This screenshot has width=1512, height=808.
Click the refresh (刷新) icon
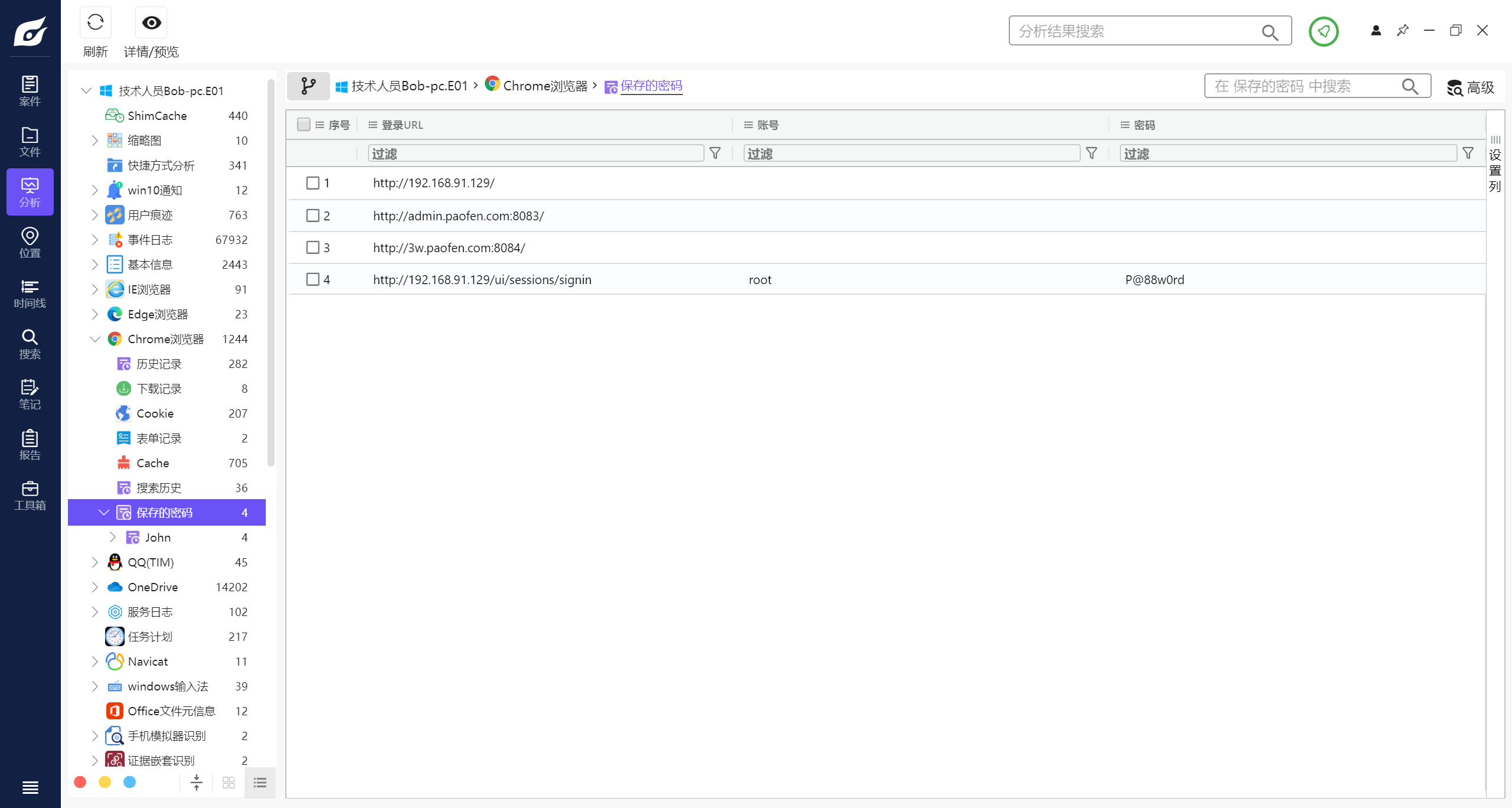(x=95, y=23)
